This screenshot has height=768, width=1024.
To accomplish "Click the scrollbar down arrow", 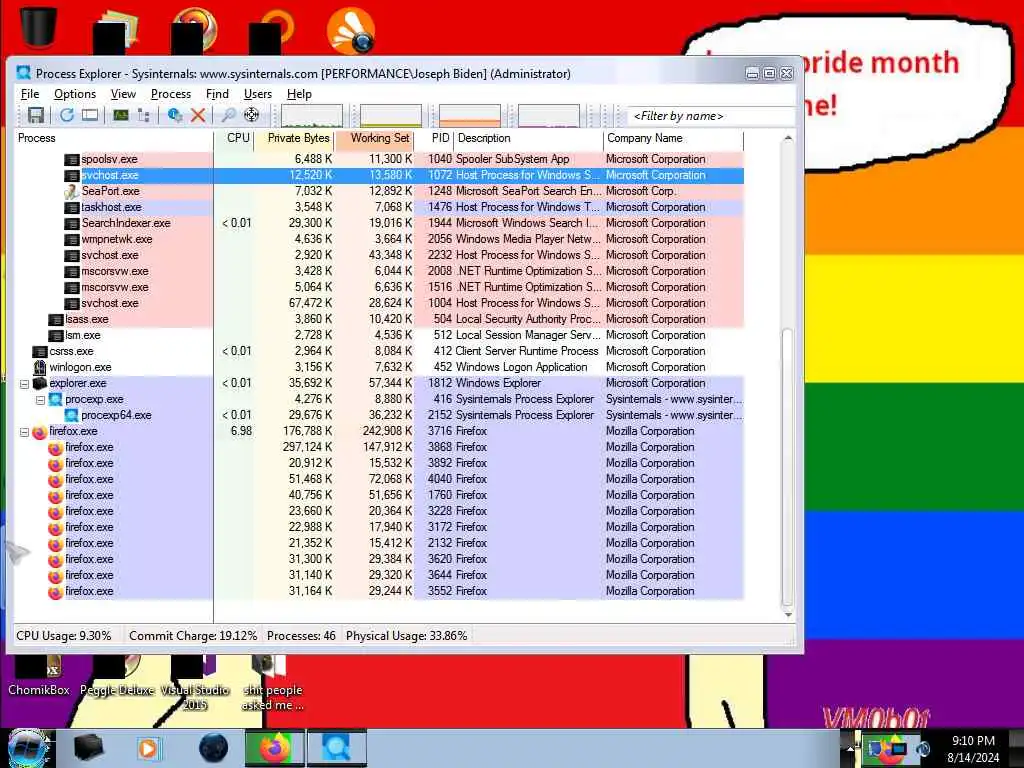I will (x=788, y=614).
